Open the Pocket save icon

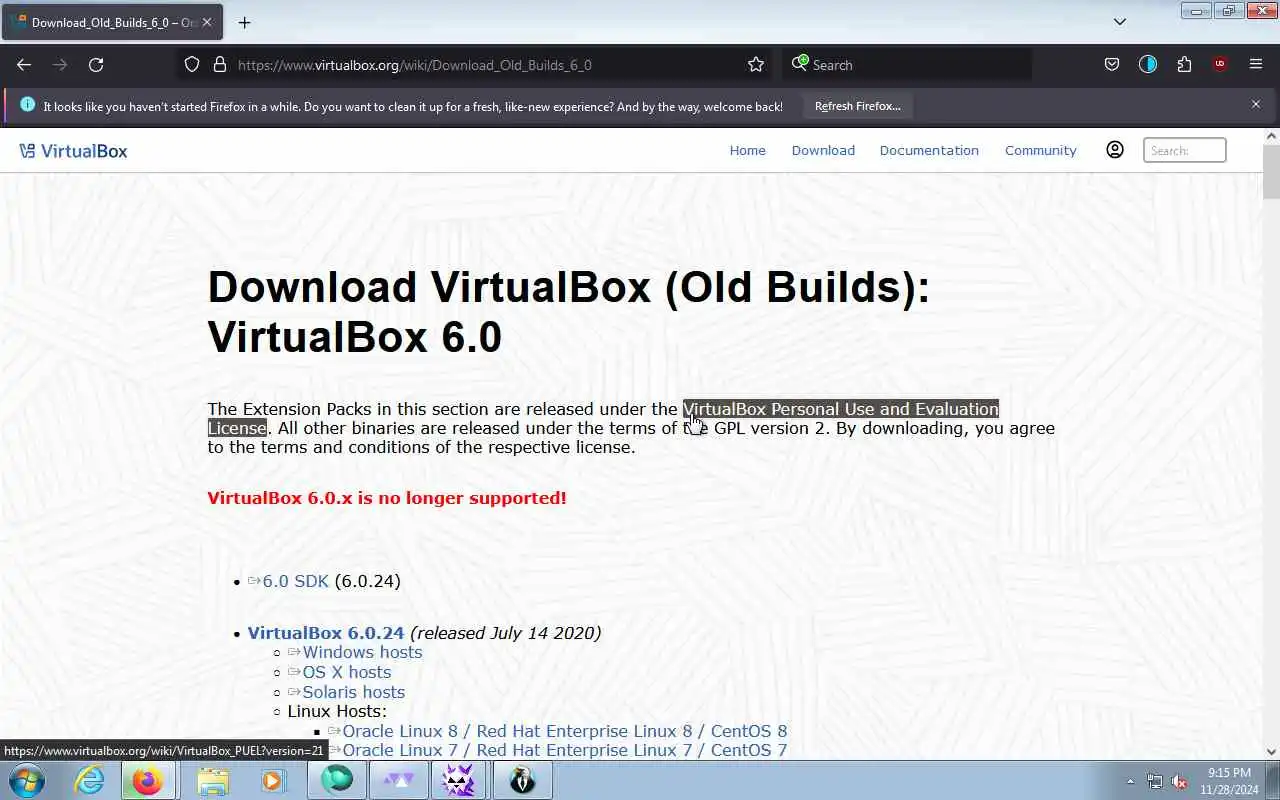[x=1111, y=64]
